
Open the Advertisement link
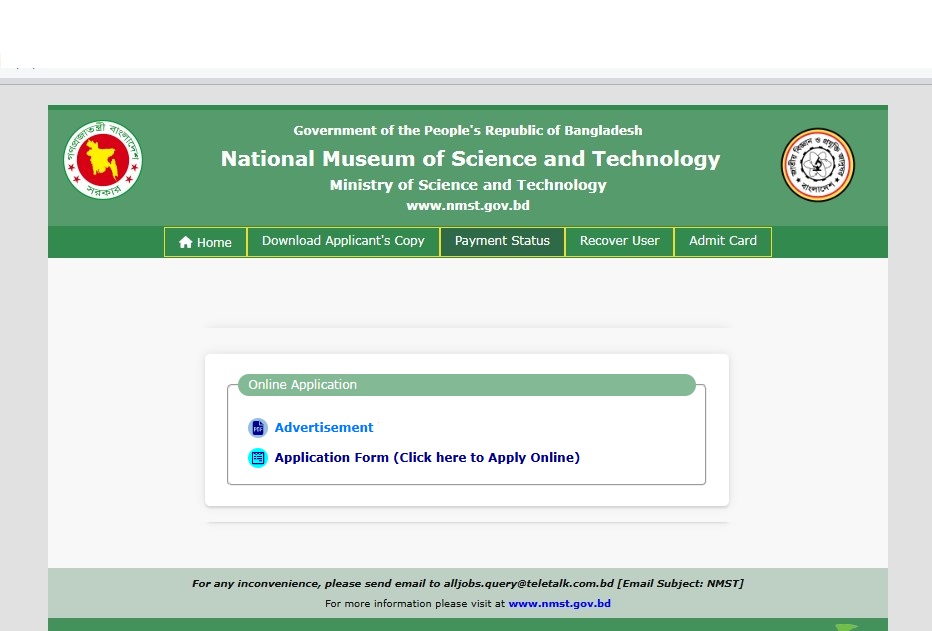click(x=324, y=428)
